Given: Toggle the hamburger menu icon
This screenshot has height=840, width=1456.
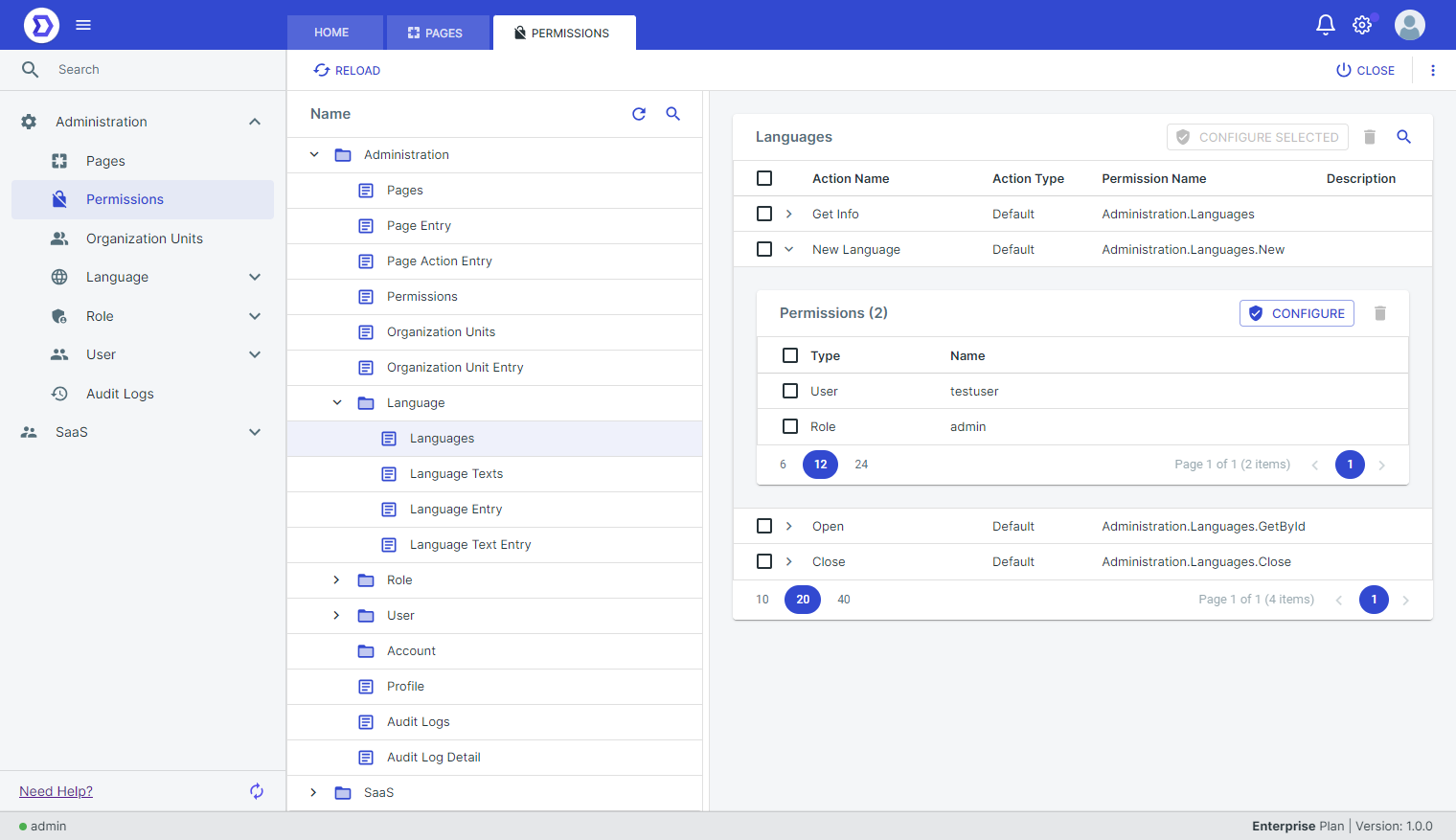Looking at the screenshot, I should (83, 25).
